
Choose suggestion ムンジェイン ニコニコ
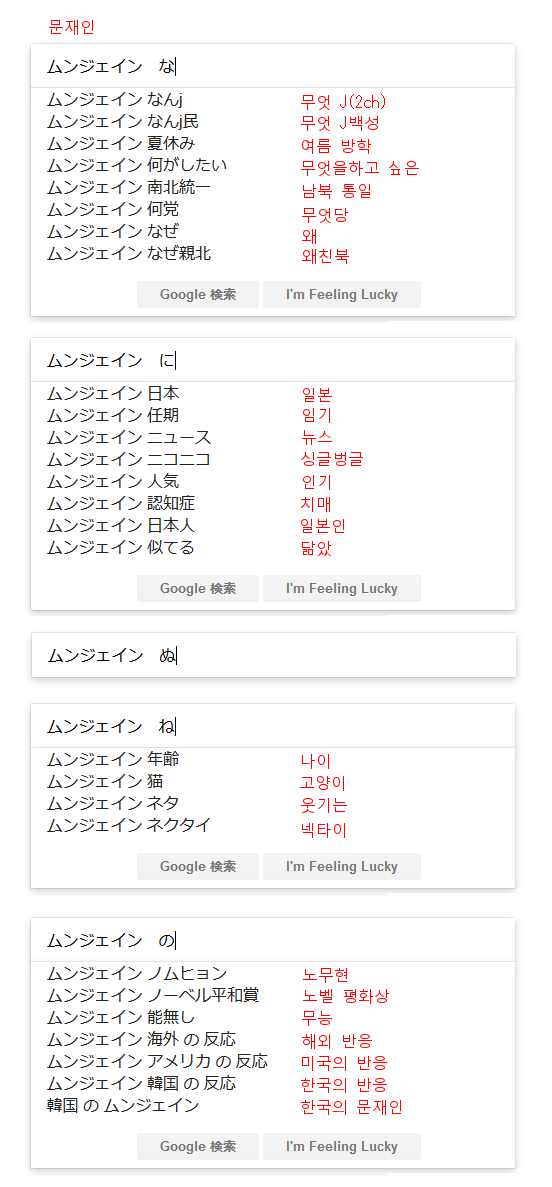(x=129, y=459)
